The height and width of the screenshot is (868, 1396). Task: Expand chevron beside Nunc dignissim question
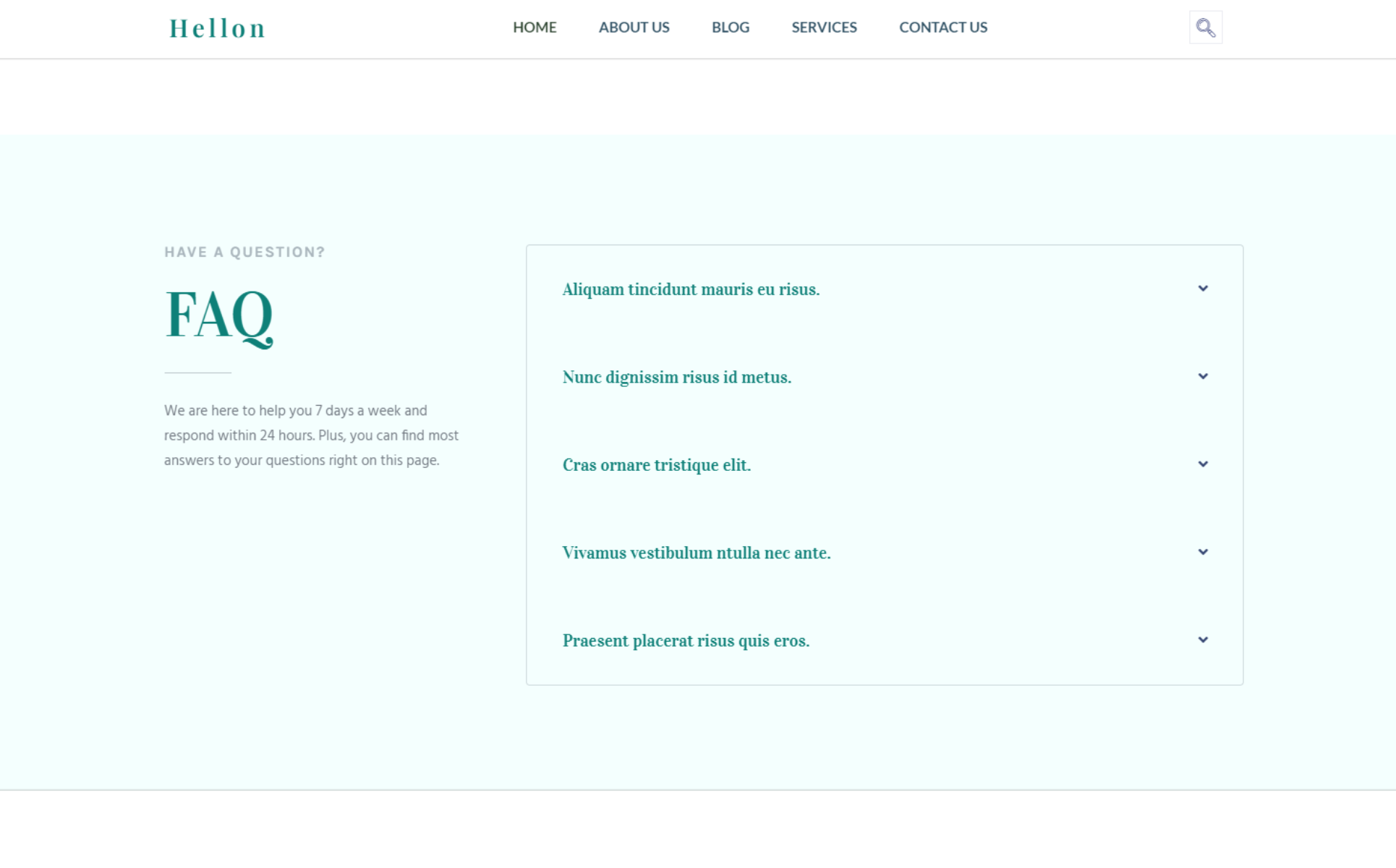click(1202, 376)
